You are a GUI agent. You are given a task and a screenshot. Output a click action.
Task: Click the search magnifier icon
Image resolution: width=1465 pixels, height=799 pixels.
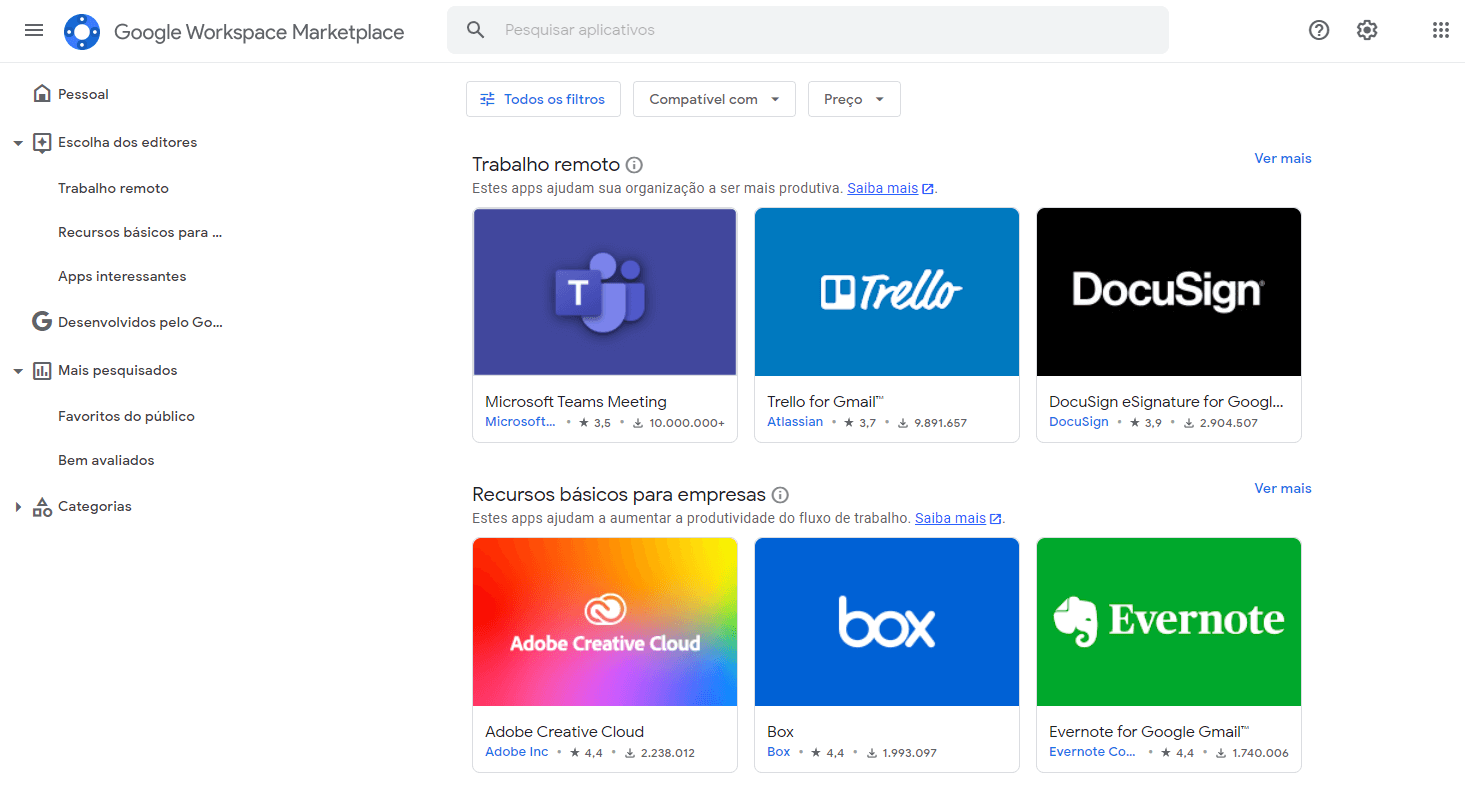pos(475,30)
